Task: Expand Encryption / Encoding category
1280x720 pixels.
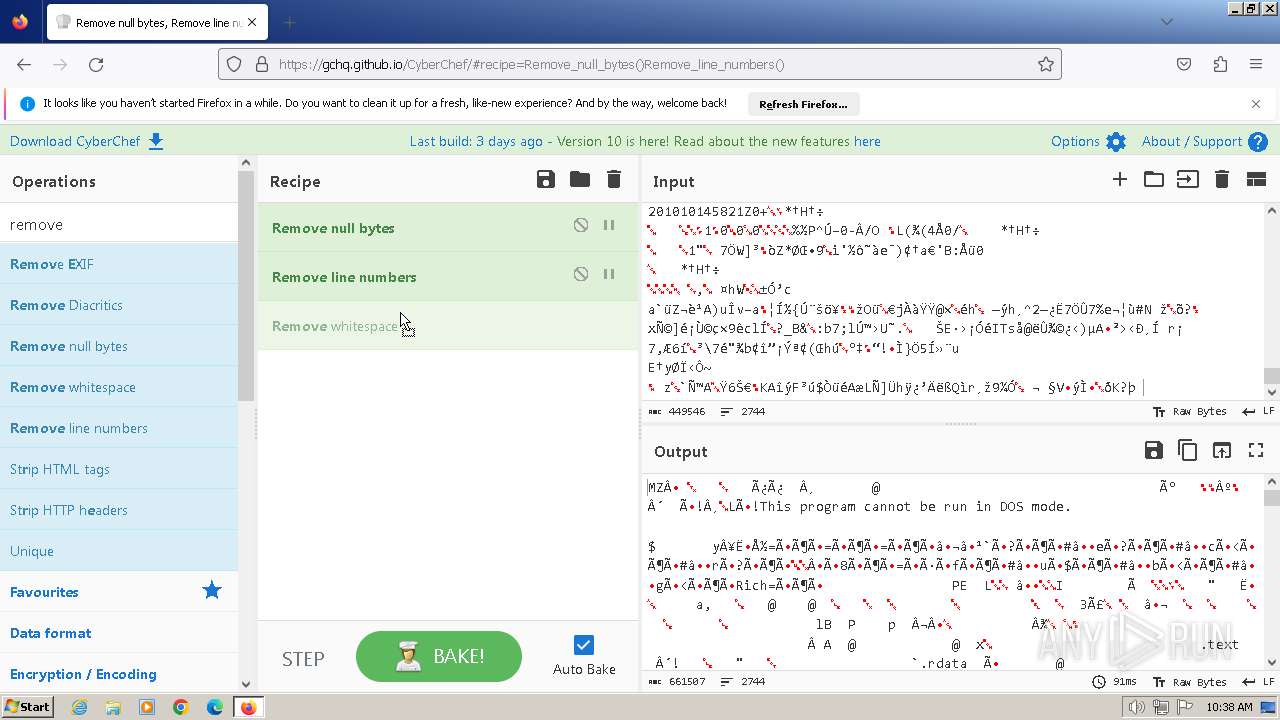Action: pos(119,674)
